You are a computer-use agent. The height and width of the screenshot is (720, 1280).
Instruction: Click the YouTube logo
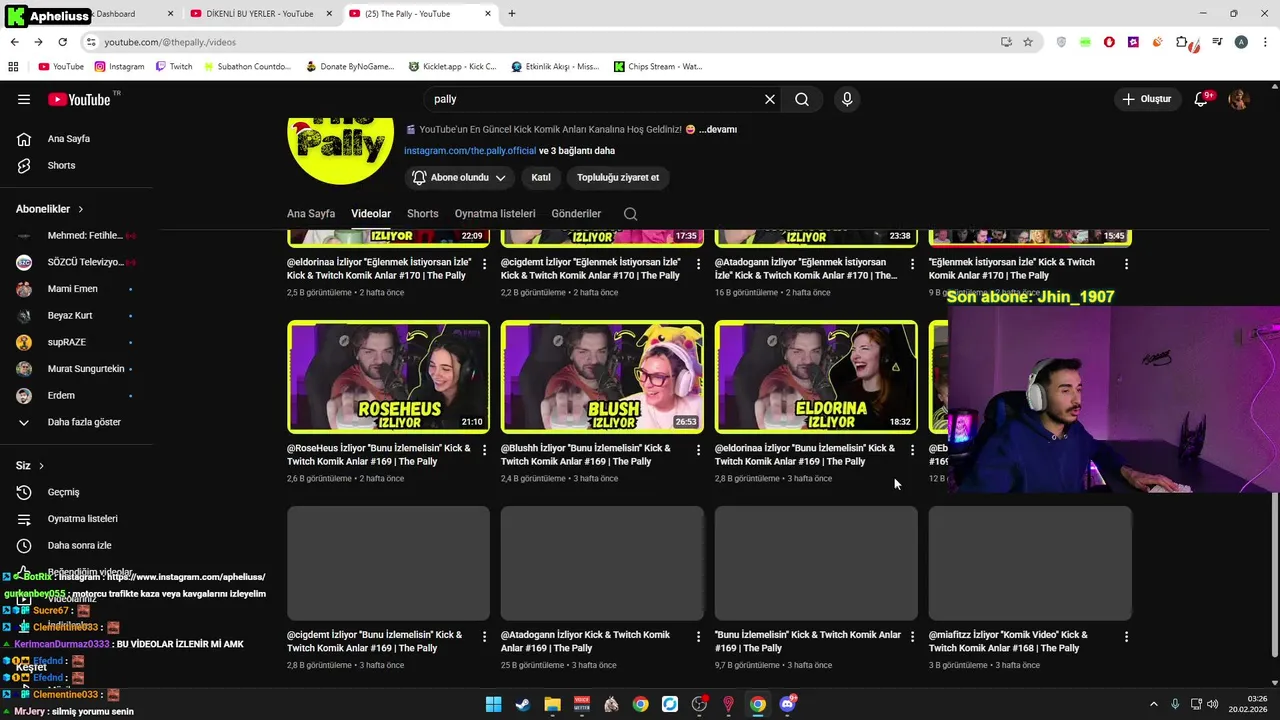(x=79, y=99)
